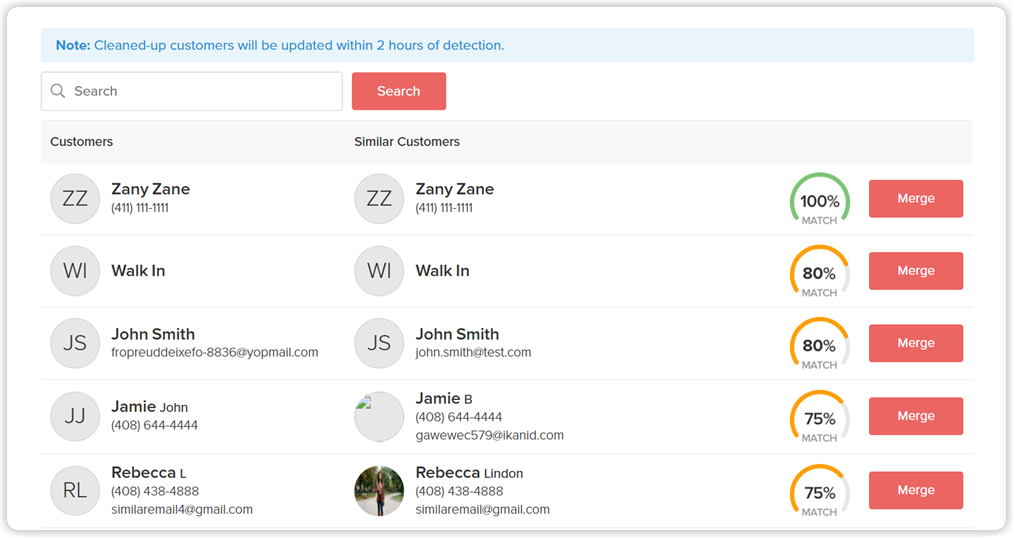Merge Rebecca L with Rebecca Lindon
The image size is (1014, 538).
[916, 490]
